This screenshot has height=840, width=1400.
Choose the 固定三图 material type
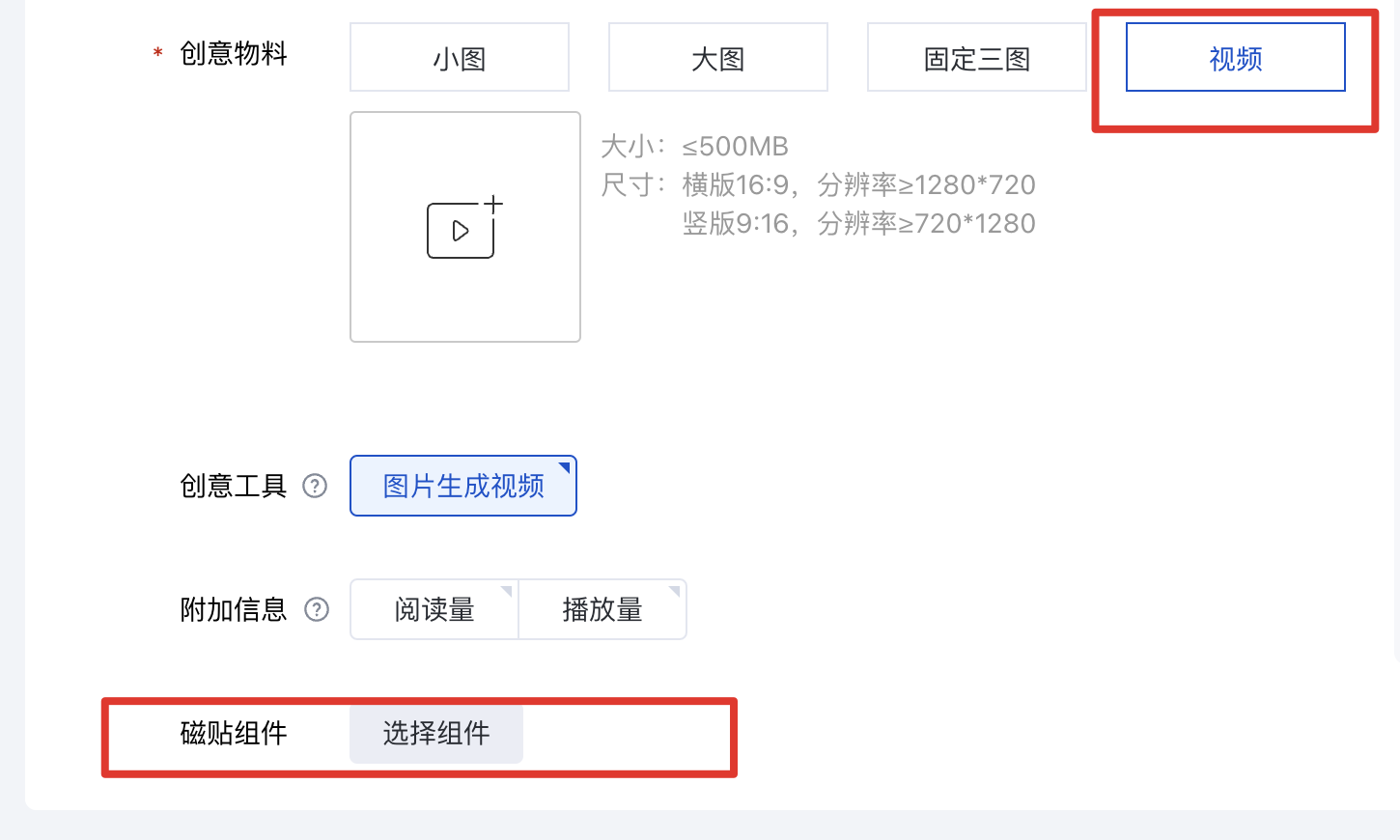coord(976,58)
